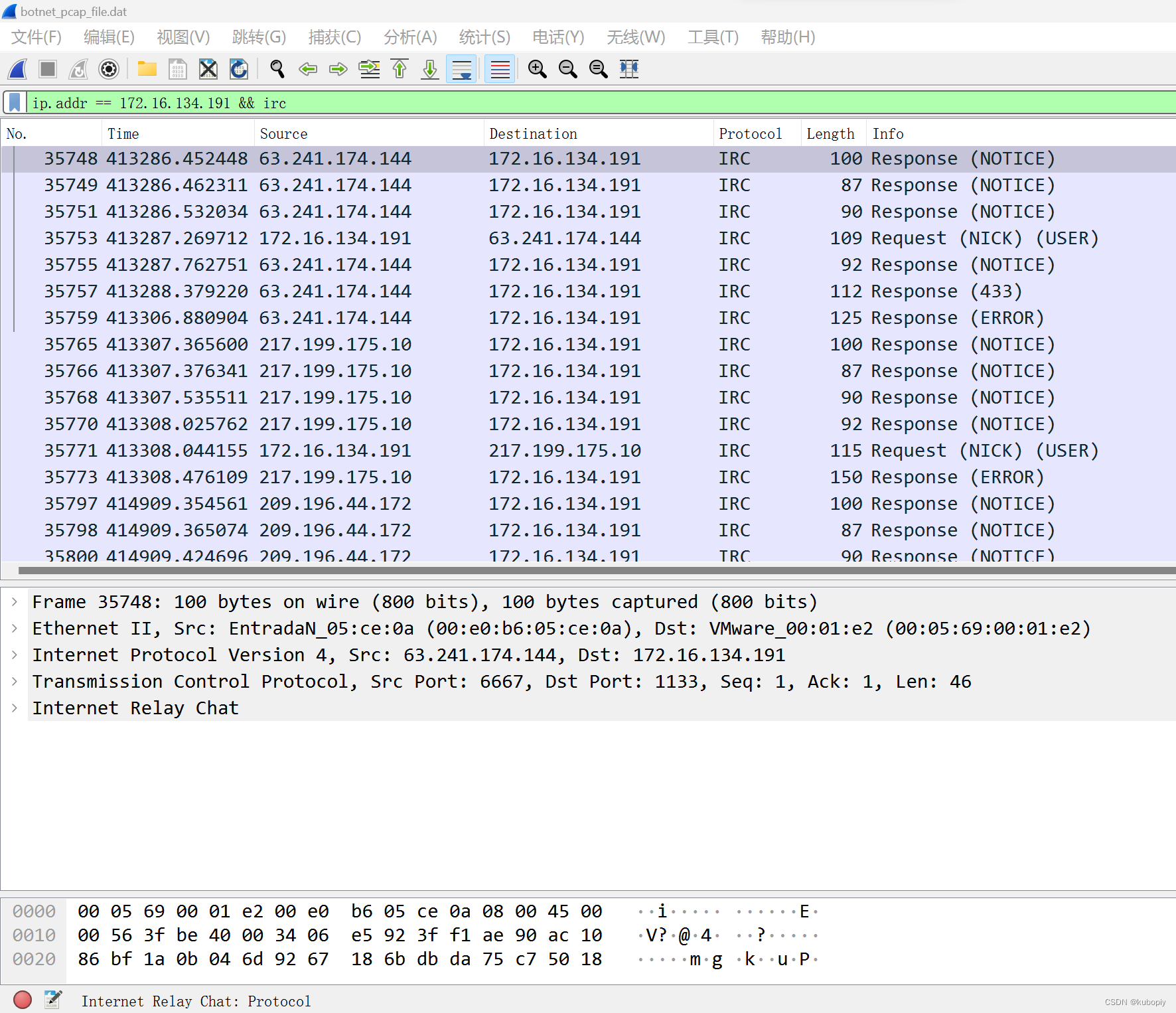
Task: Select packet 35759 Response (ERROR)
Action: point(588,318)
